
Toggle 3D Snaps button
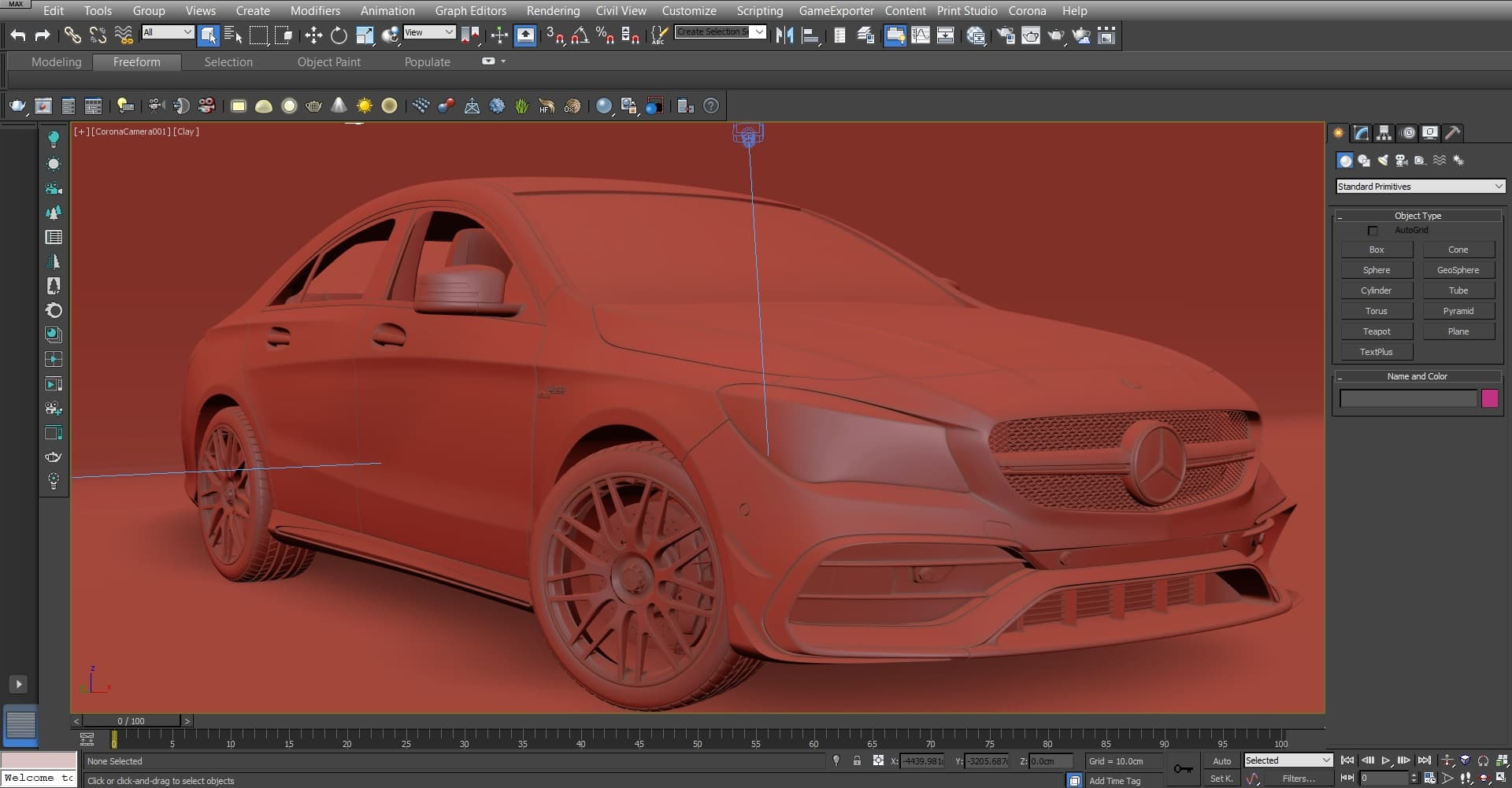point(555,35)
